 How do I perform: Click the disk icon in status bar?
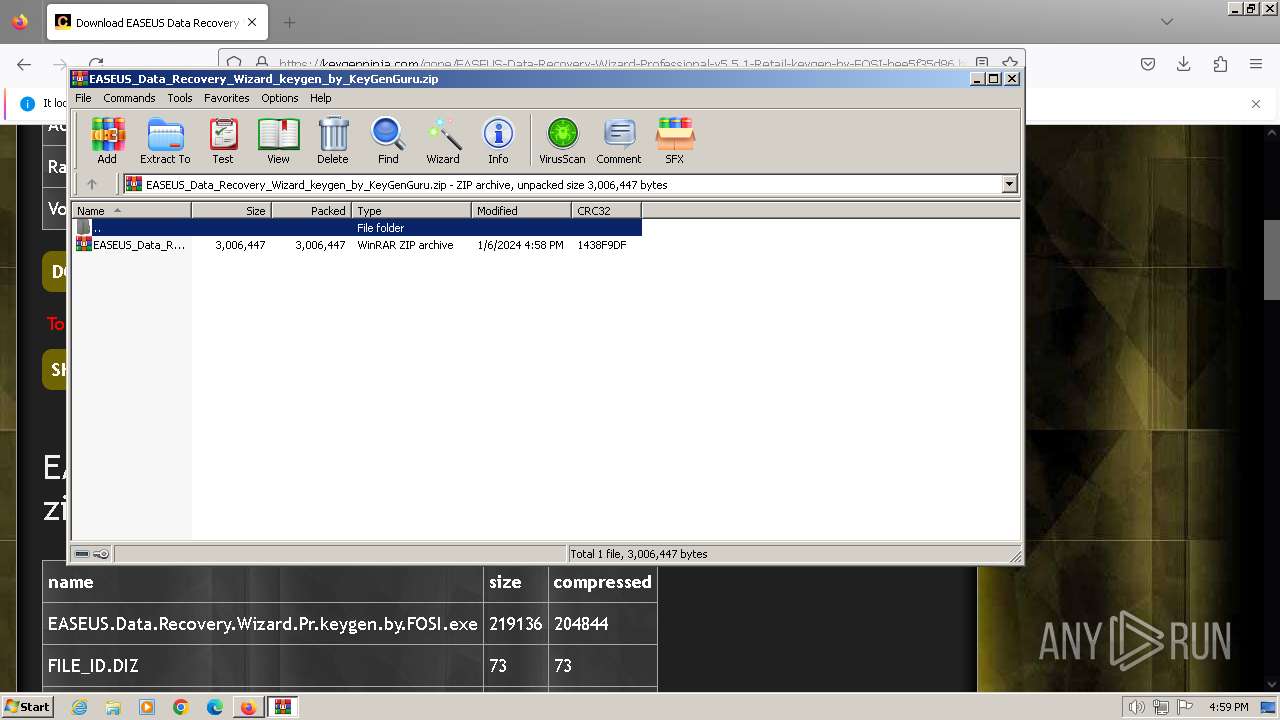tap(83, 554)
